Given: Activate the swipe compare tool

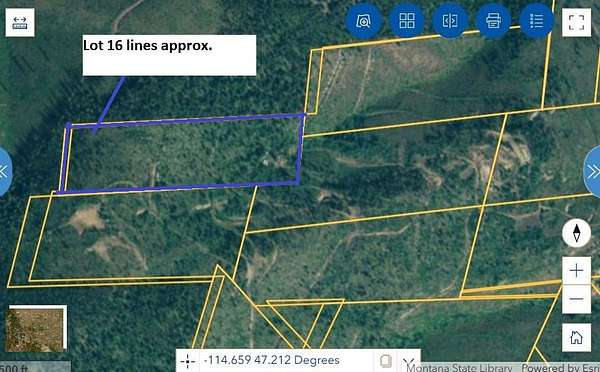Looking at the screenshot, I should (450, 21).
